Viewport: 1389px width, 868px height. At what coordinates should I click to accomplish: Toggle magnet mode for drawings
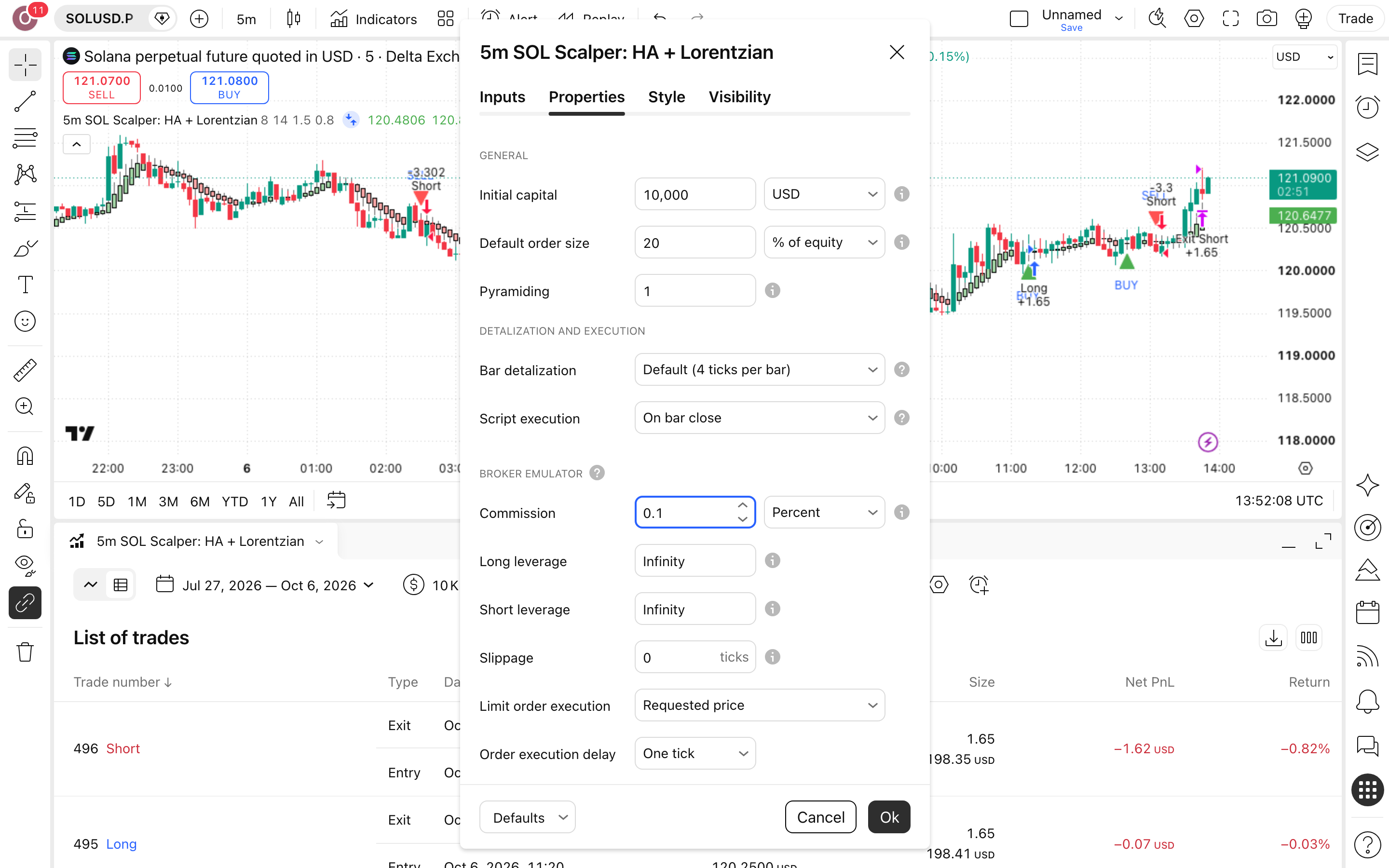[25, 456]
